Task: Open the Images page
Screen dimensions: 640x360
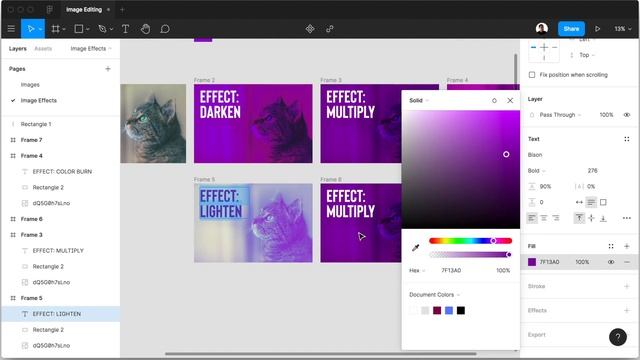Action: [x=30, y=84]
